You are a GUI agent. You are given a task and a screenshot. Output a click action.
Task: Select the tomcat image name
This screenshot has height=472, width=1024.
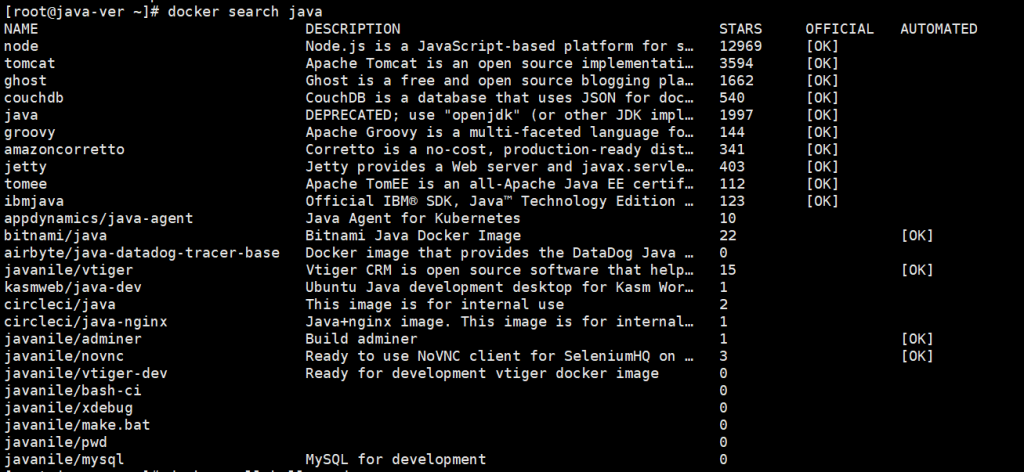pyautogui.click(x=29, y=63)
